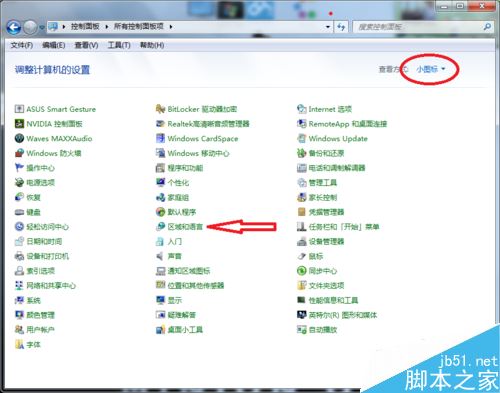This screenshot has height=393, width=500.
Task: Click the 个性化 icon
Action: pyautogui.click(x=160, y=182)
